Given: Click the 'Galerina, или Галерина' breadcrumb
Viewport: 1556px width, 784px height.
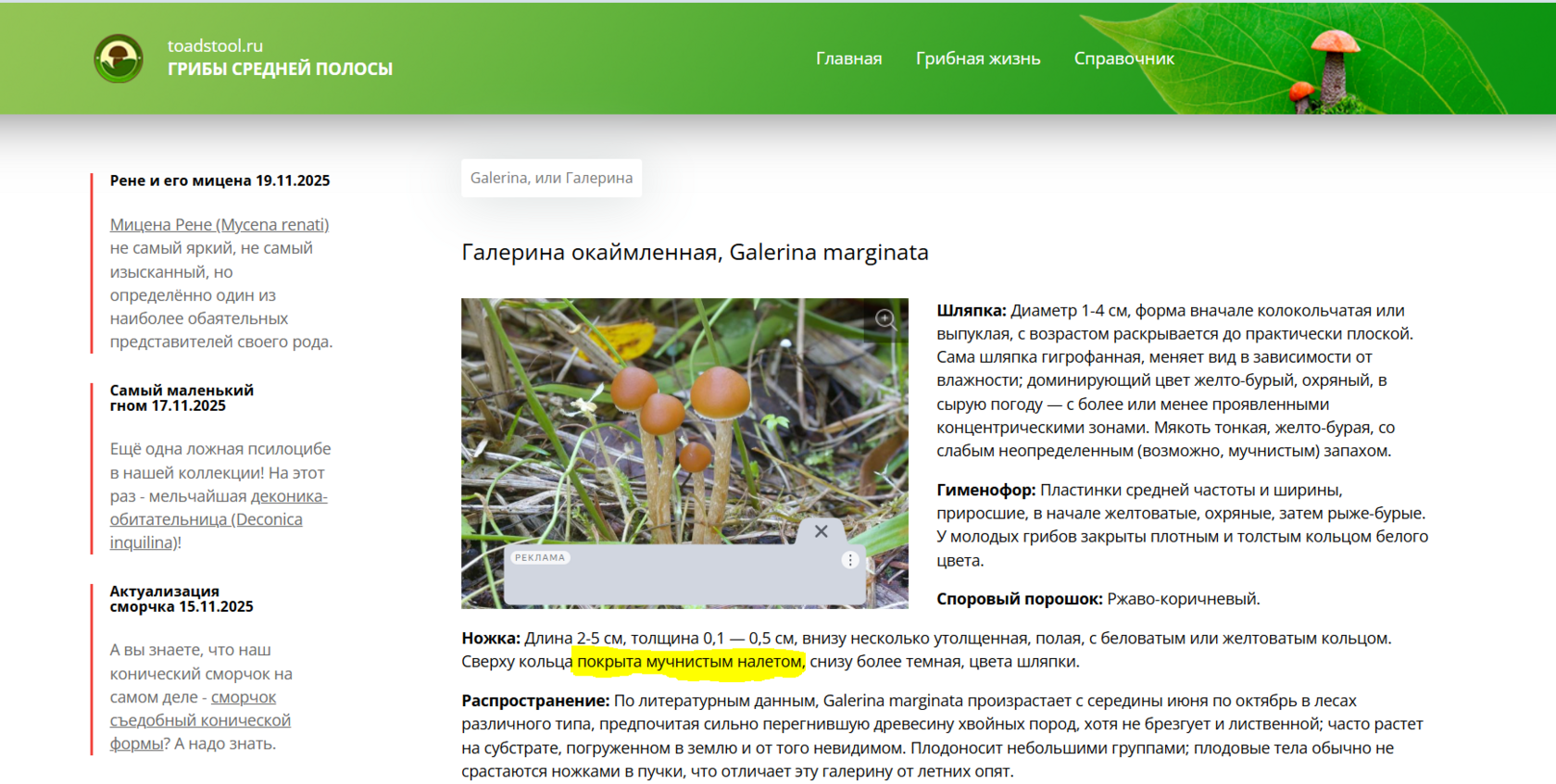Looking at the screenshot, I should pos(551,178).
